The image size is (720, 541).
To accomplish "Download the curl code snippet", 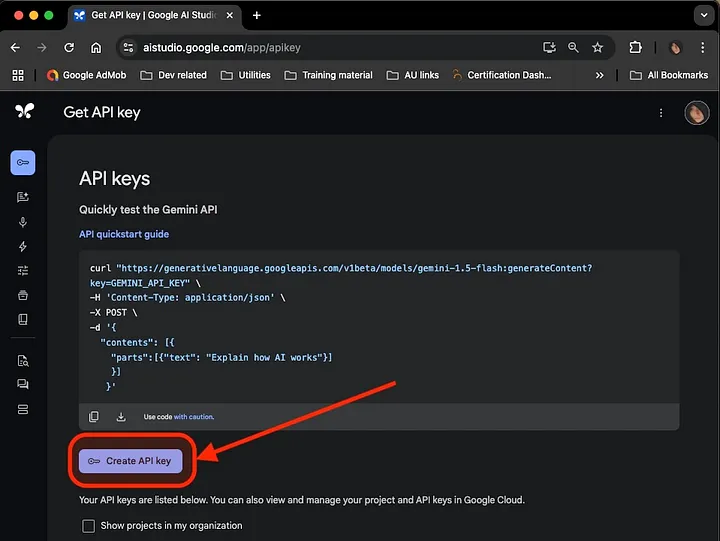I will [121, 417].
